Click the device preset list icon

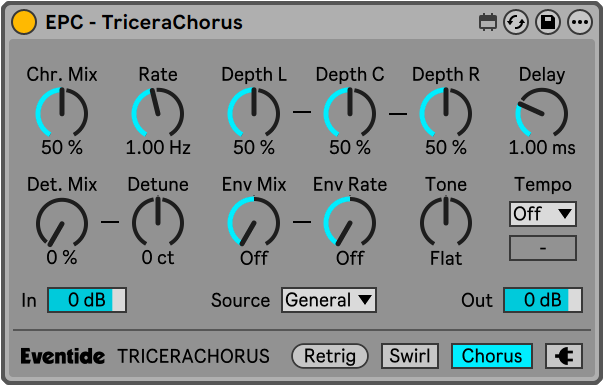488,22
